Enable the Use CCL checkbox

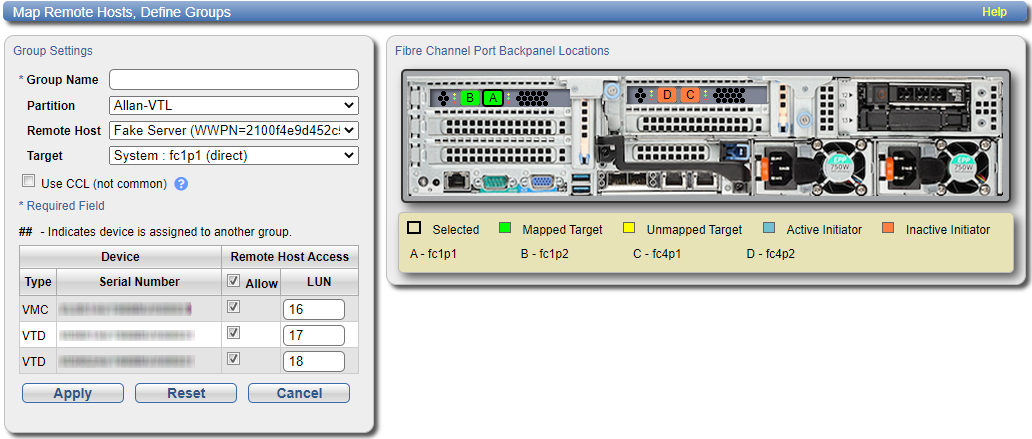tap(28, 183)
